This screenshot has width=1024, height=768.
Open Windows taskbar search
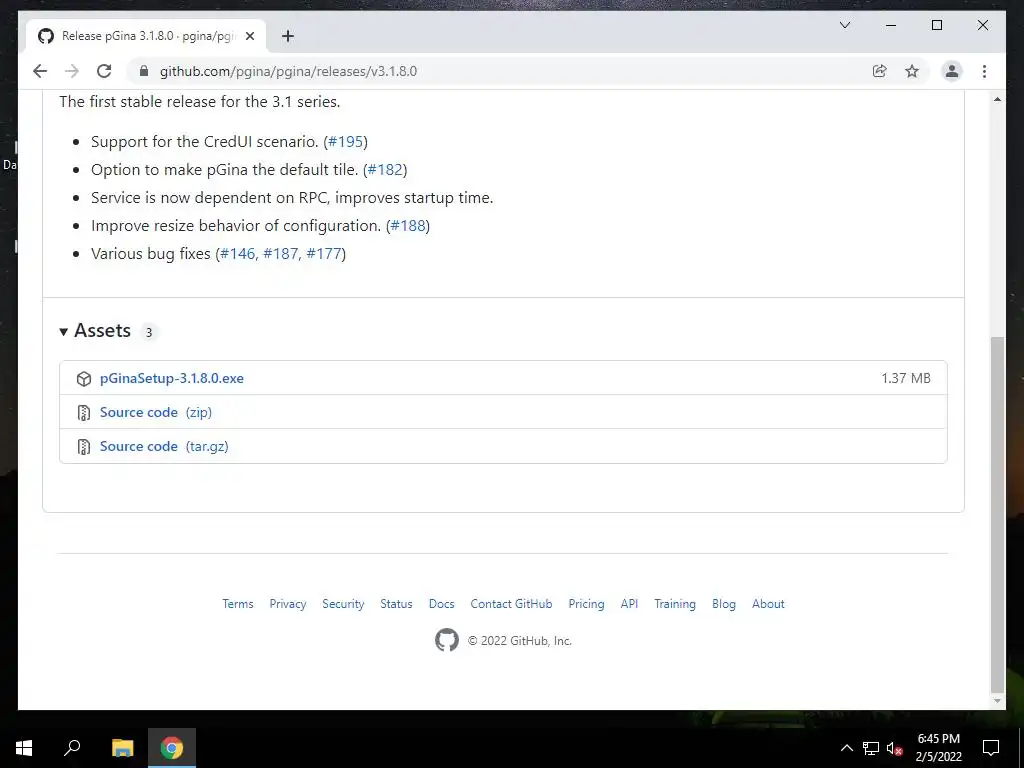point(72,748)
